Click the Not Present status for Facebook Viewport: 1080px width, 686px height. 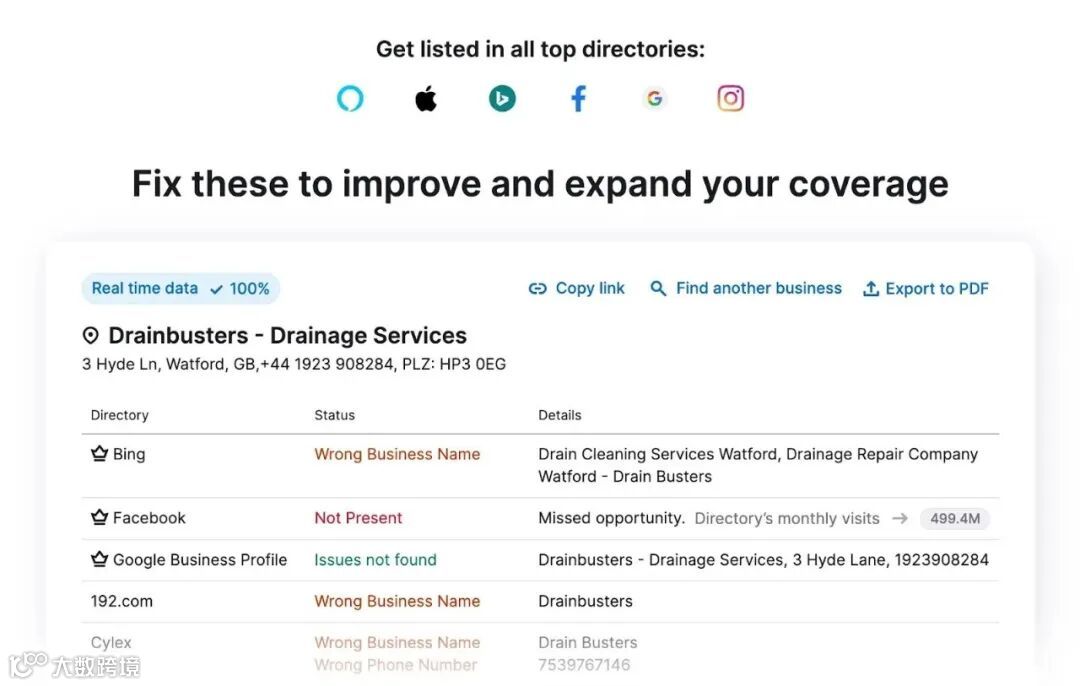click(x=358, y=518)
